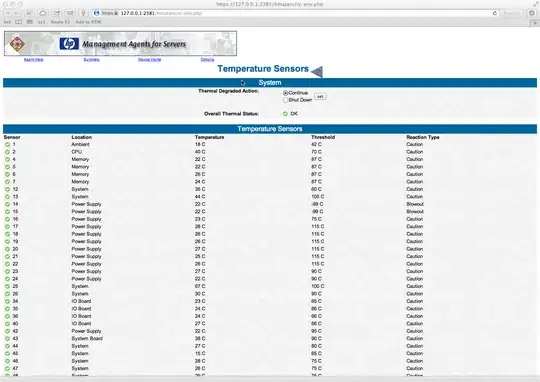Open the Agent Help link
Screen dimensions: 540x382
pos(34,60)
